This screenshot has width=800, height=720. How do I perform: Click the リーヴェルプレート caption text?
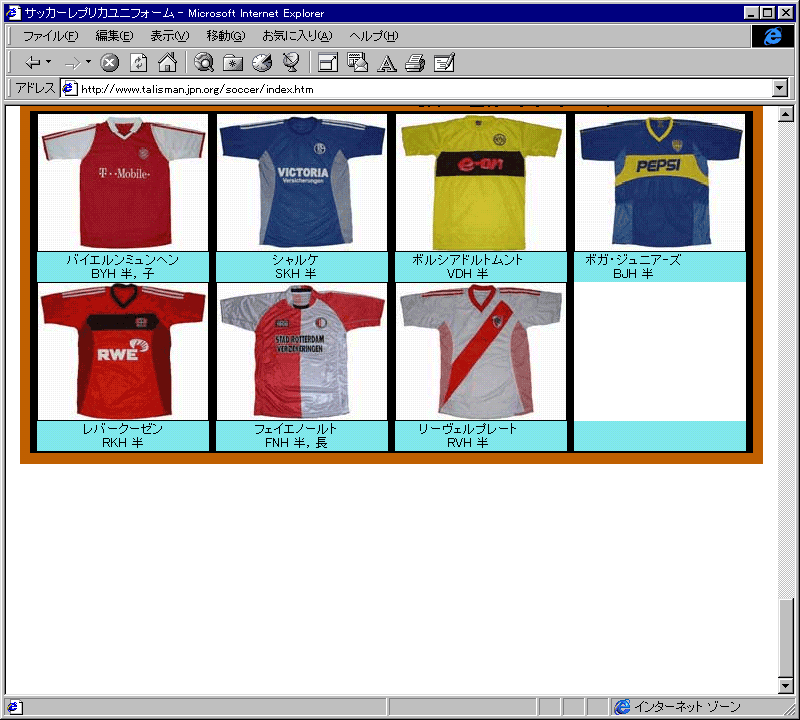467,429
